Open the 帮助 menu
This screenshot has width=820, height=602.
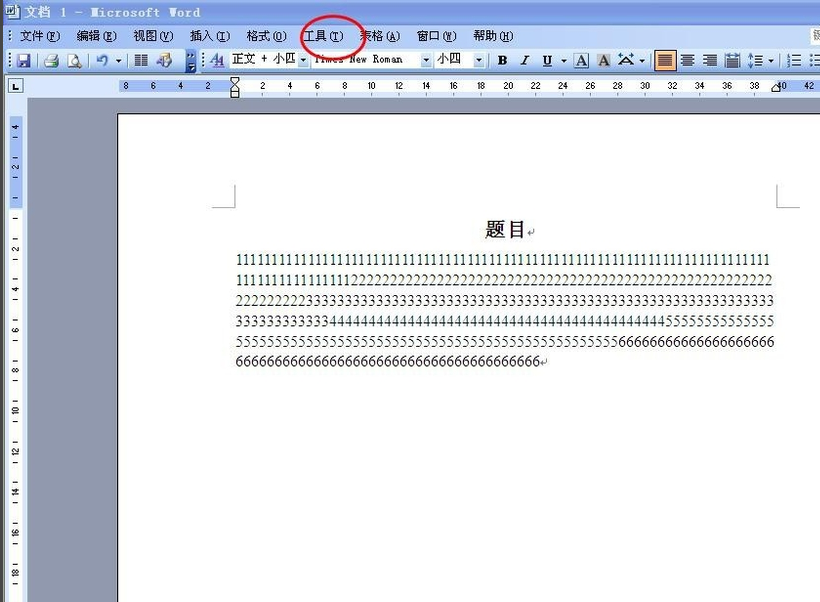[x=491, y=35]
